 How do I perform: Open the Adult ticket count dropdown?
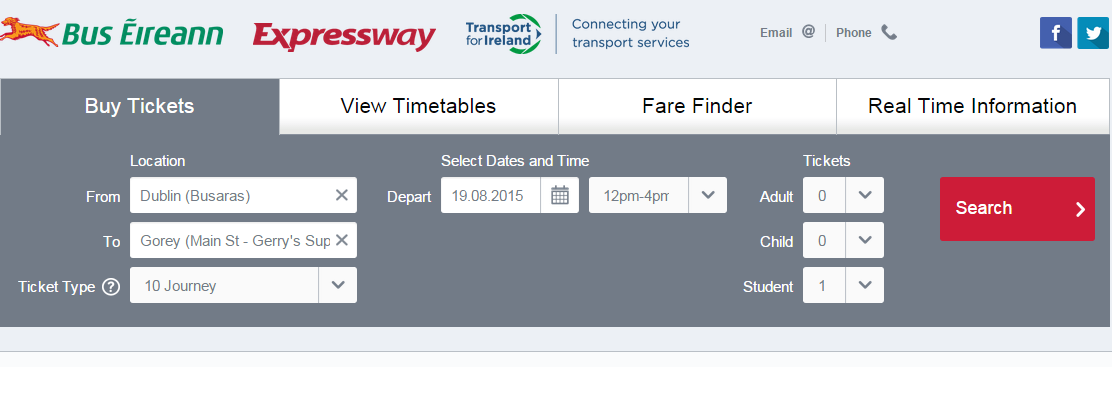(x=865, y=195)
